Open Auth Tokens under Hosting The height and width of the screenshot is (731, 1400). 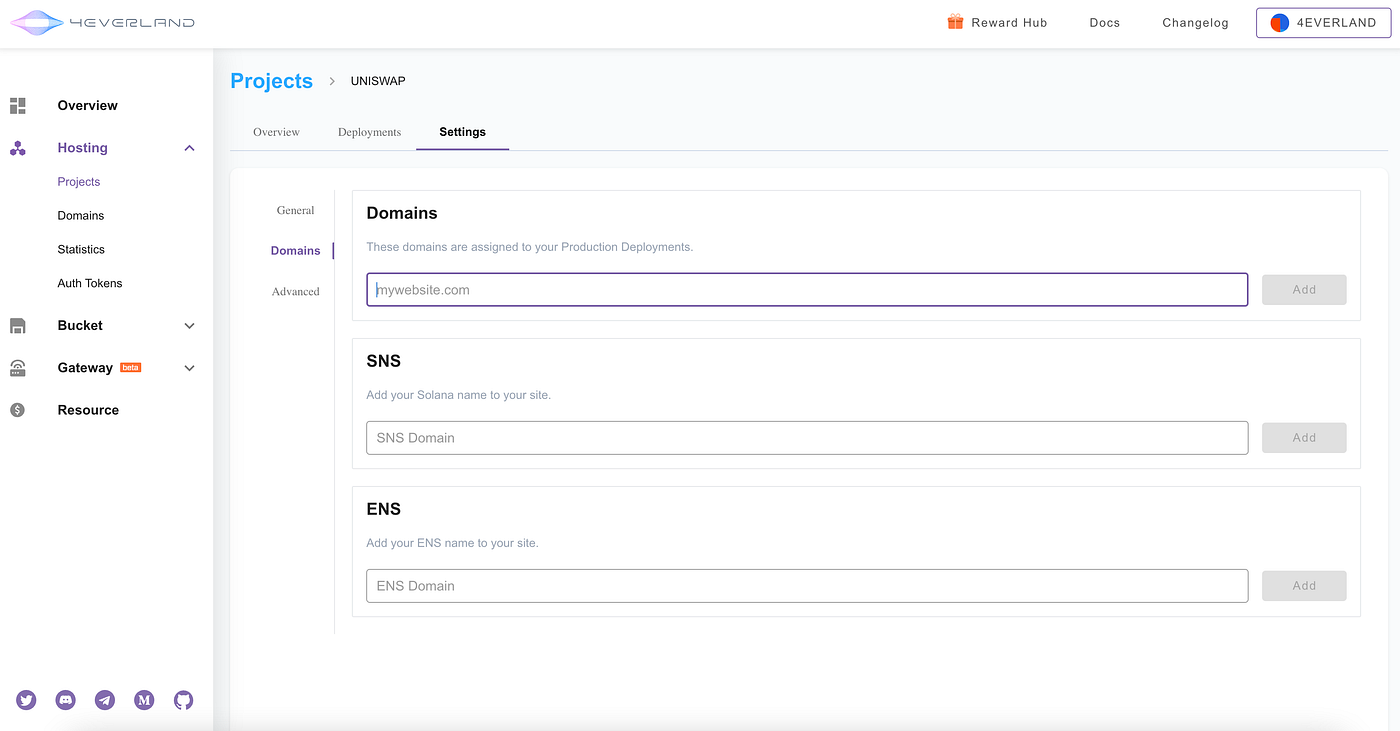90,284
